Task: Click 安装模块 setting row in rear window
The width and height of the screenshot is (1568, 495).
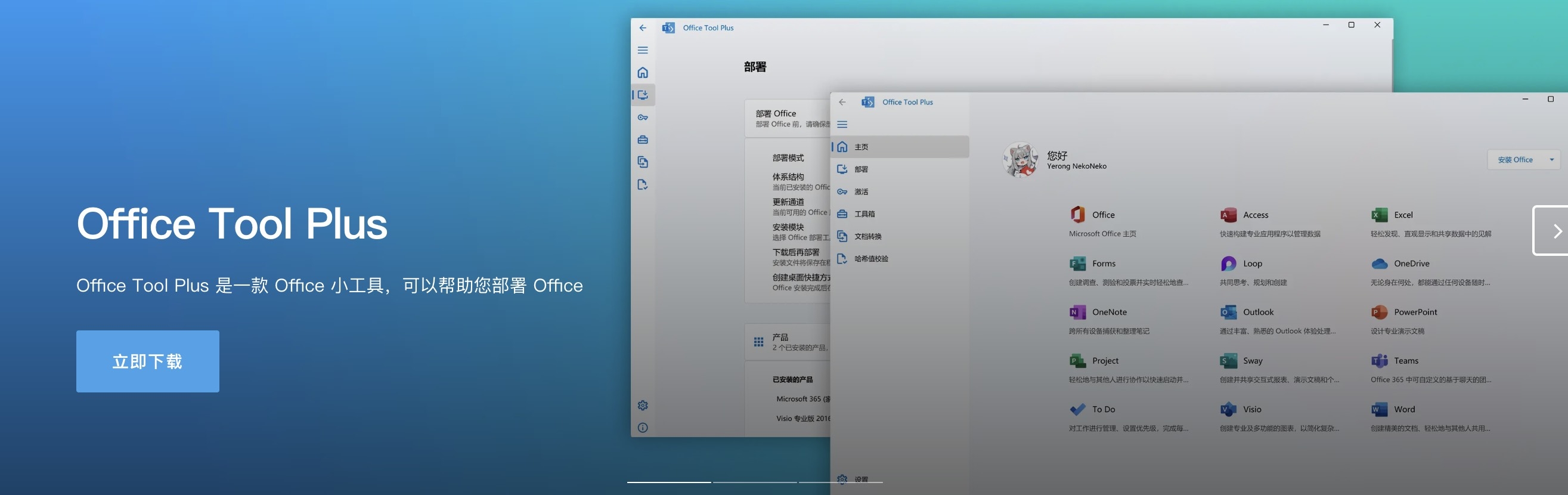Action: tap(801, 232)
